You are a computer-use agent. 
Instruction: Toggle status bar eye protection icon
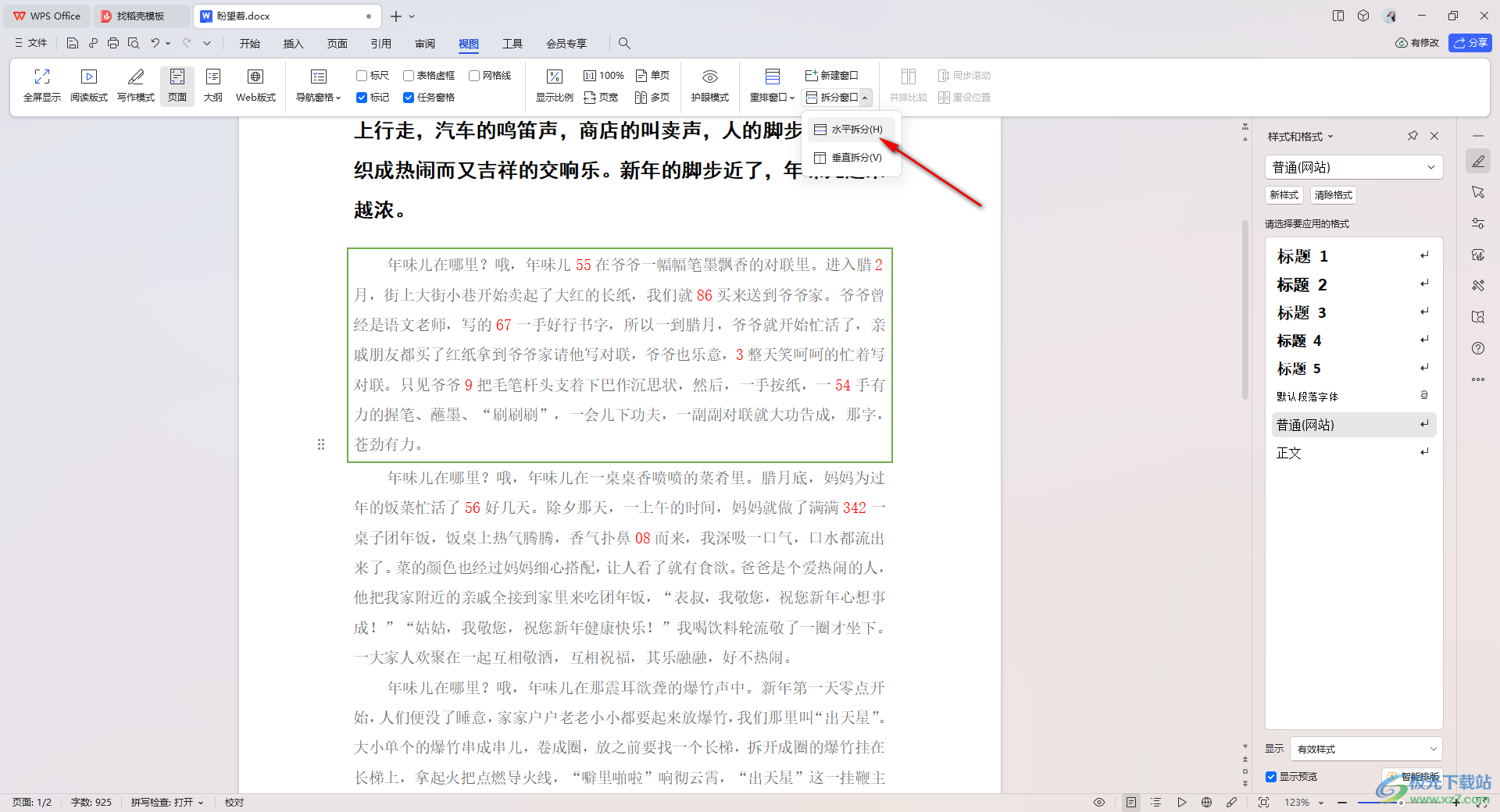1099,802
